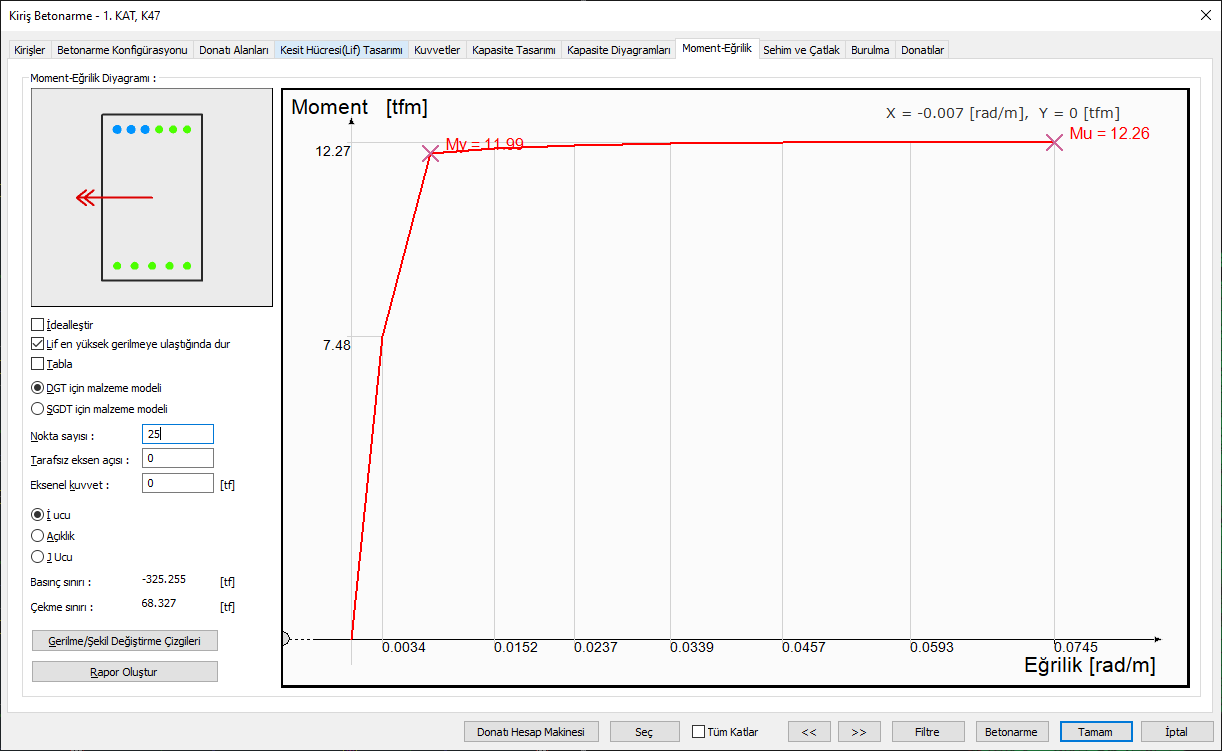This screenshot has width=1222, height=751.
Task: Click the cross-section preview thumbnail
Action: pos(152,197)
